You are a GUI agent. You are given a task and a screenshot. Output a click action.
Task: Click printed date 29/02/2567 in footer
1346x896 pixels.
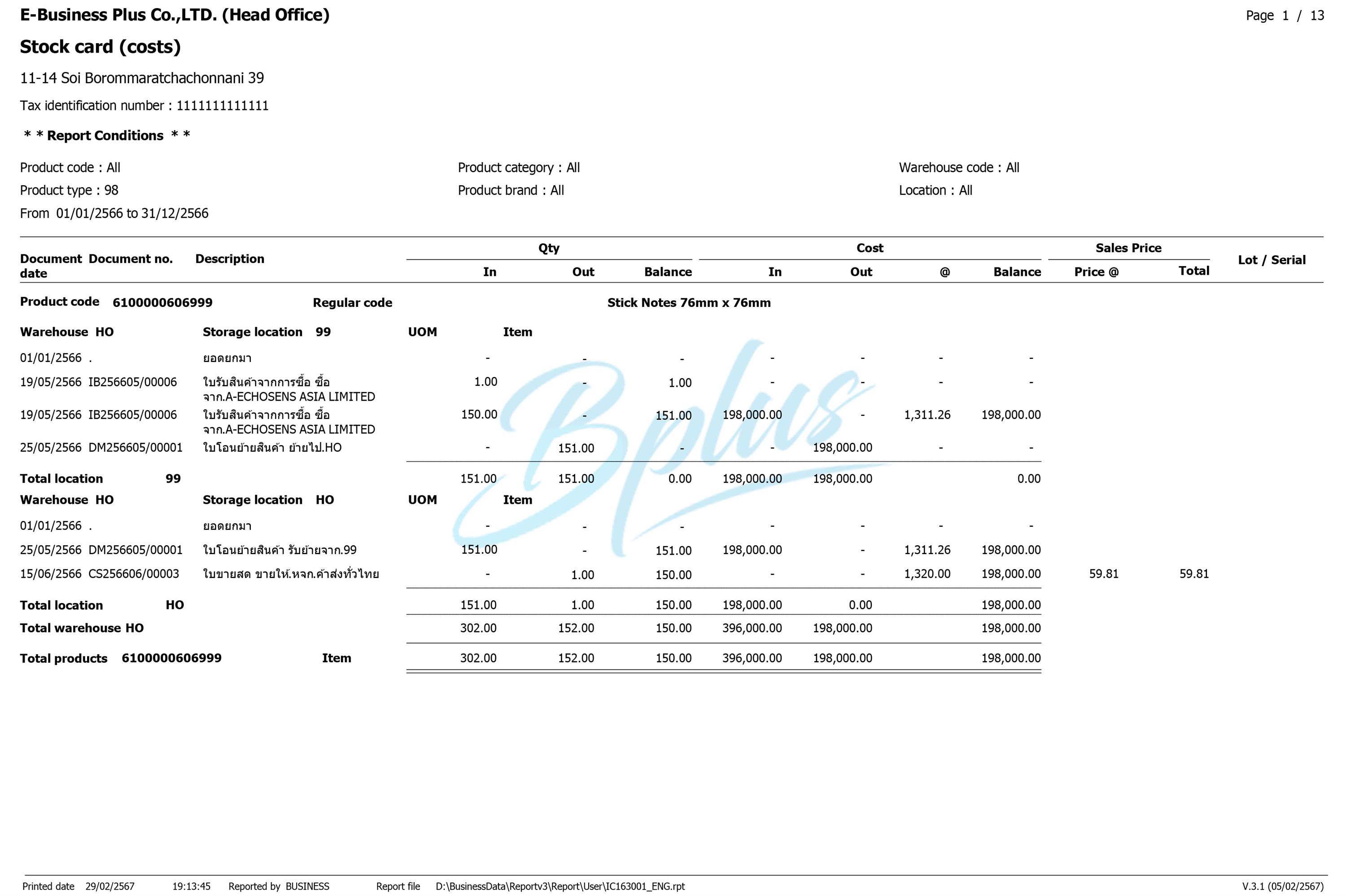point(109,886)
